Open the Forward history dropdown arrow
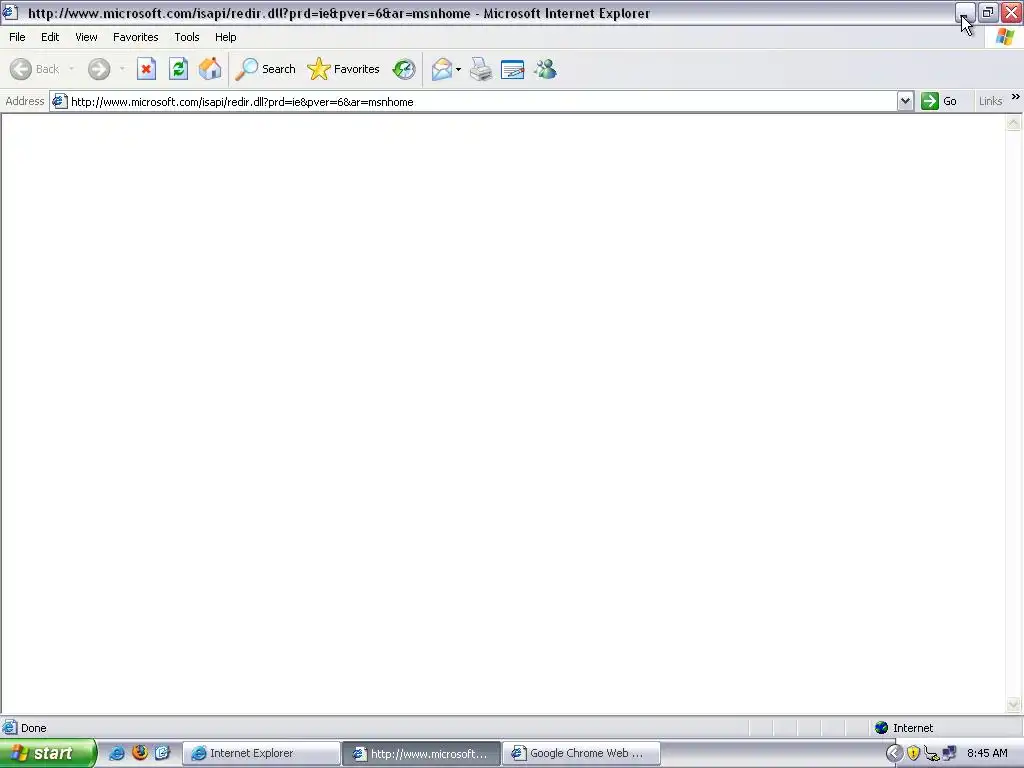 tap(122, 69)
